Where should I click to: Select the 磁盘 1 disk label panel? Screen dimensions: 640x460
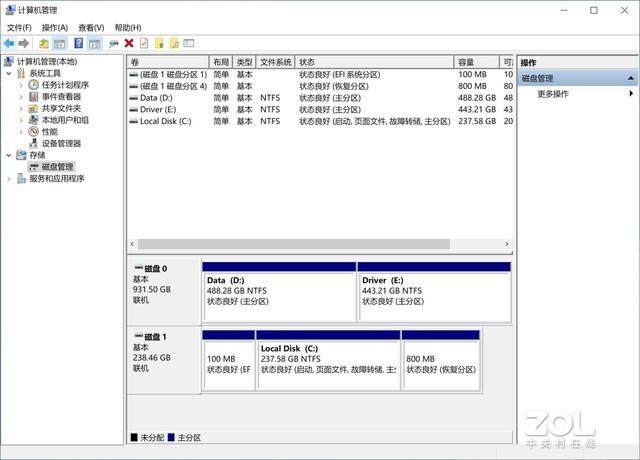(x=164, y=360)
